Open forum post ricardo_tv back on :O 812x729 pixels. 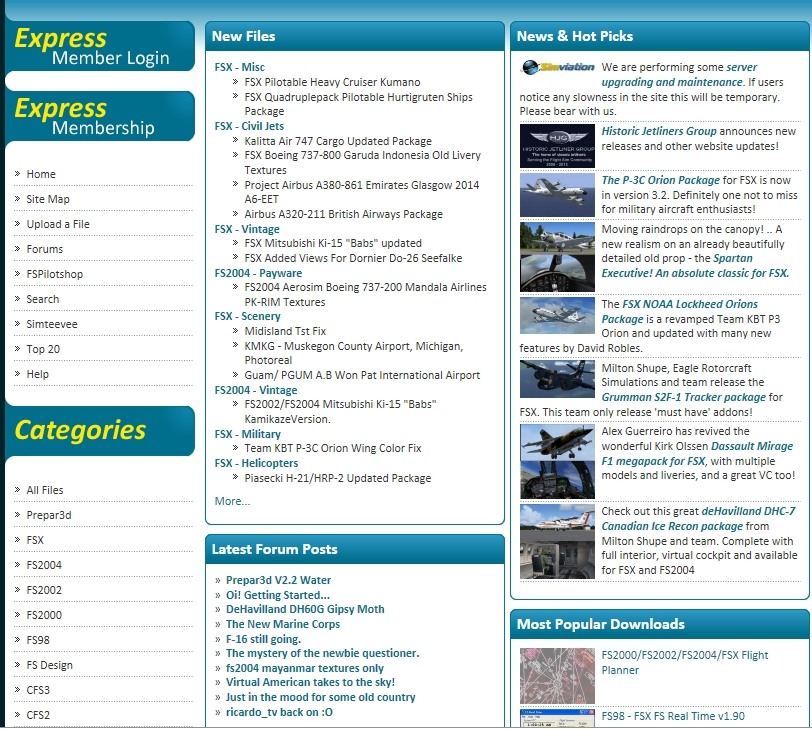tap(279, 712)
